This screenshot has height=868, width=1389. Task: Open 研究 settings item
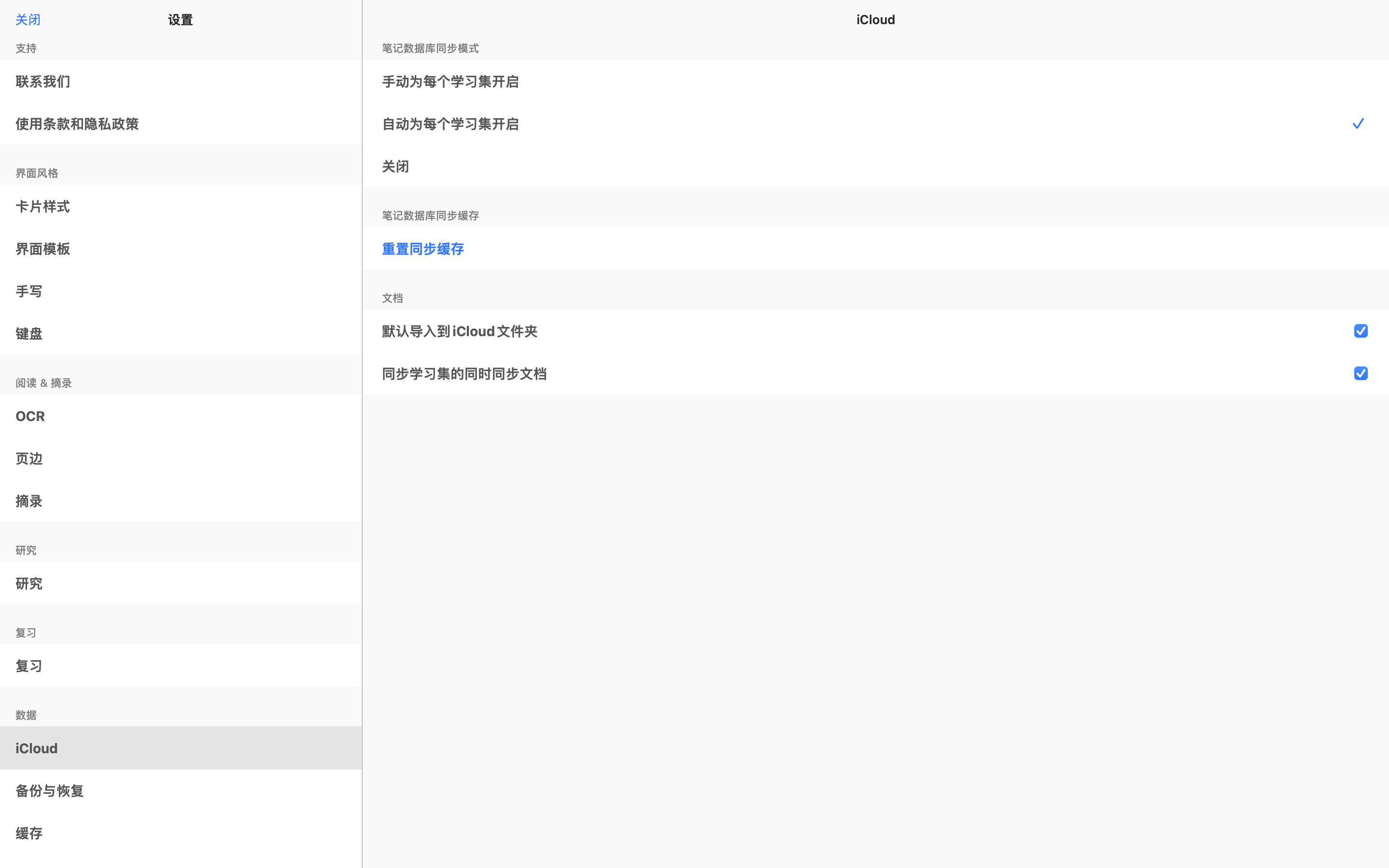point(29,583)
